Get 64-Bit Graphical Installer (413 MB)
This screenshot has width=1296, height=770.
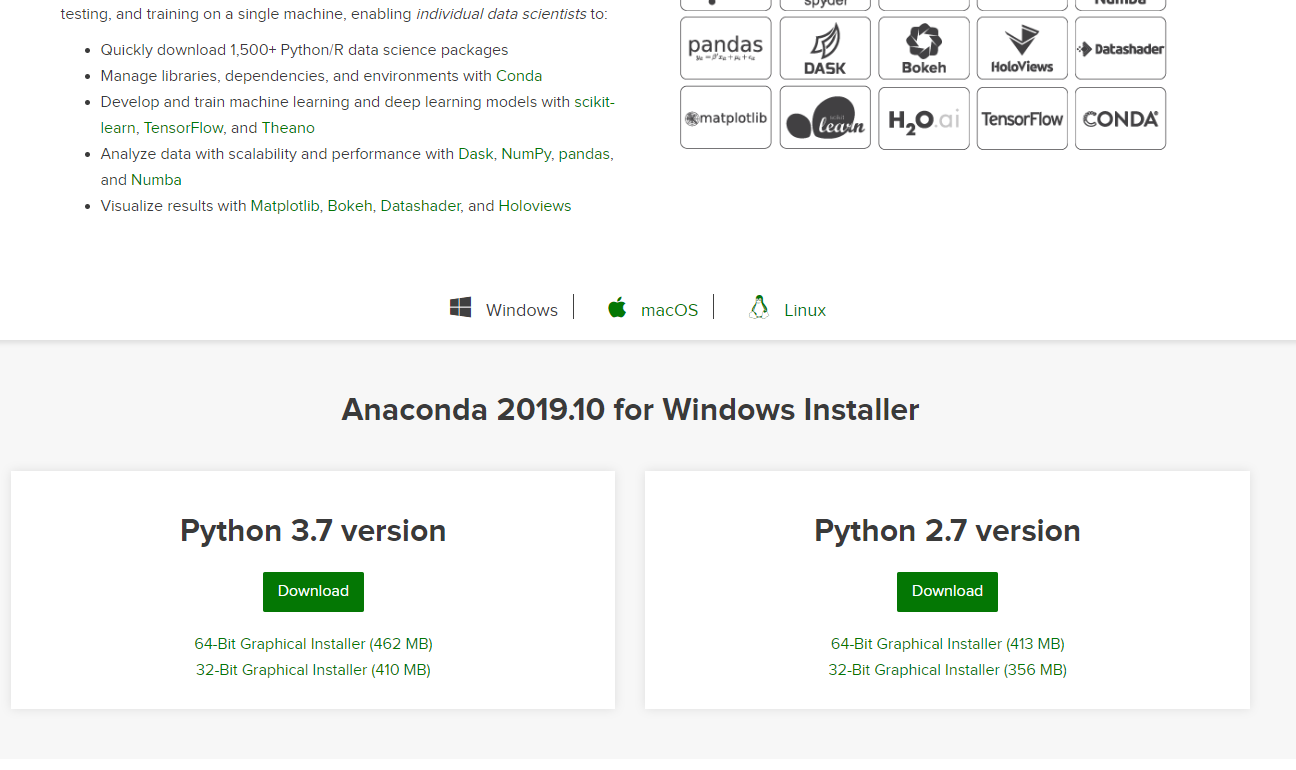click(x=947, y=644)
